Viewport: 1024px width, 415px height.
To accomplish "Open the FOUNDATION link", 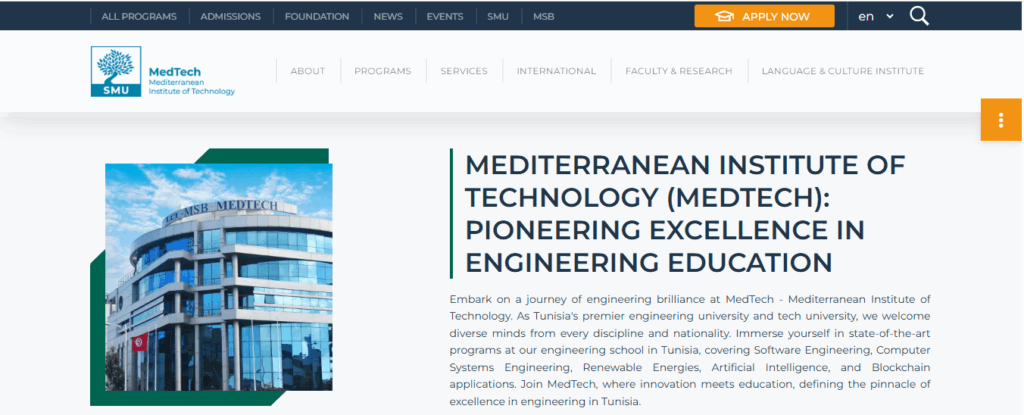I will (317, 17).
